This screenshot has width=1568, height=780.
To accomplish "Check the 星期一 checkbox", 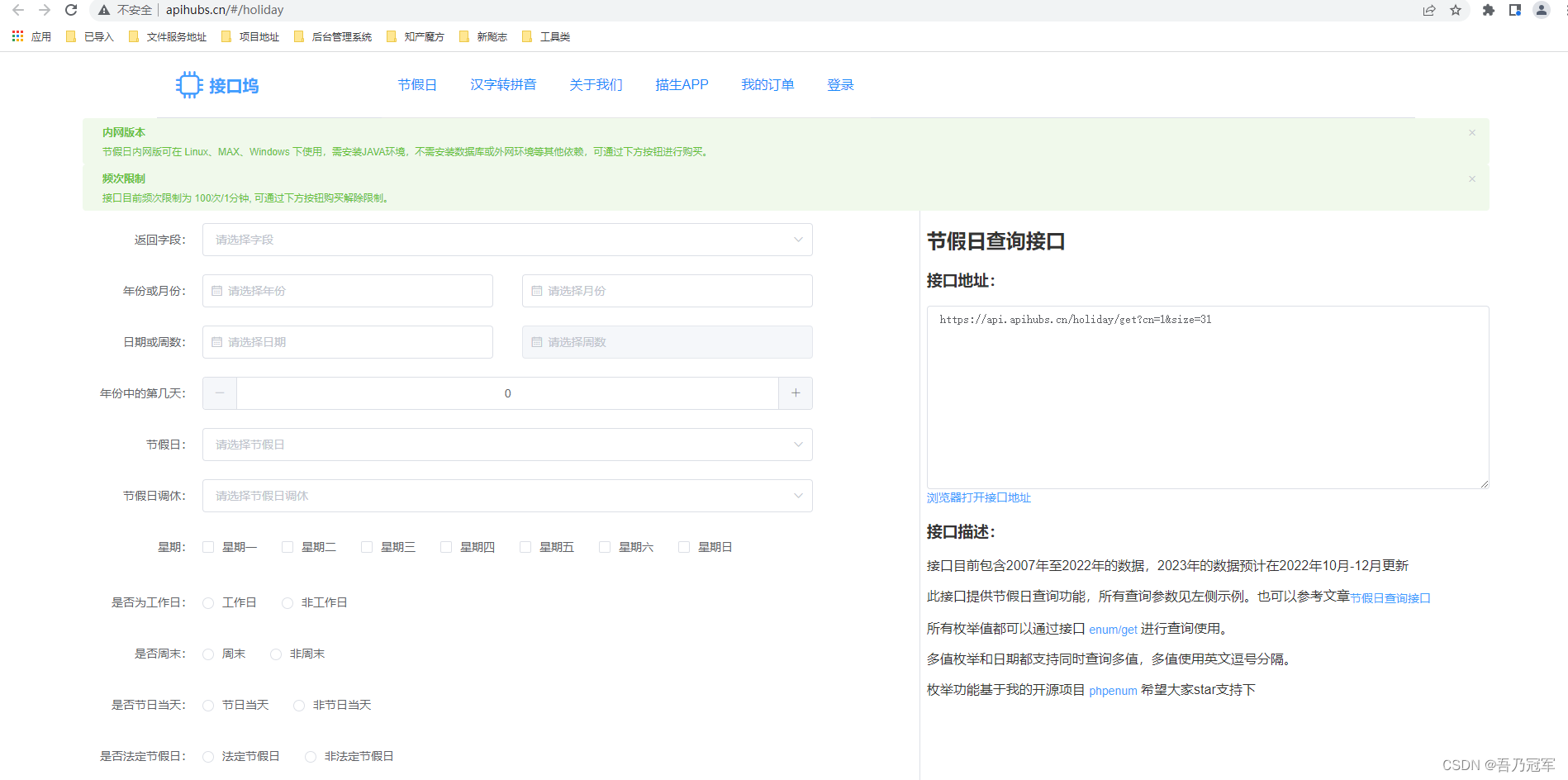I will pyautogui.click(x=208, y=547).
